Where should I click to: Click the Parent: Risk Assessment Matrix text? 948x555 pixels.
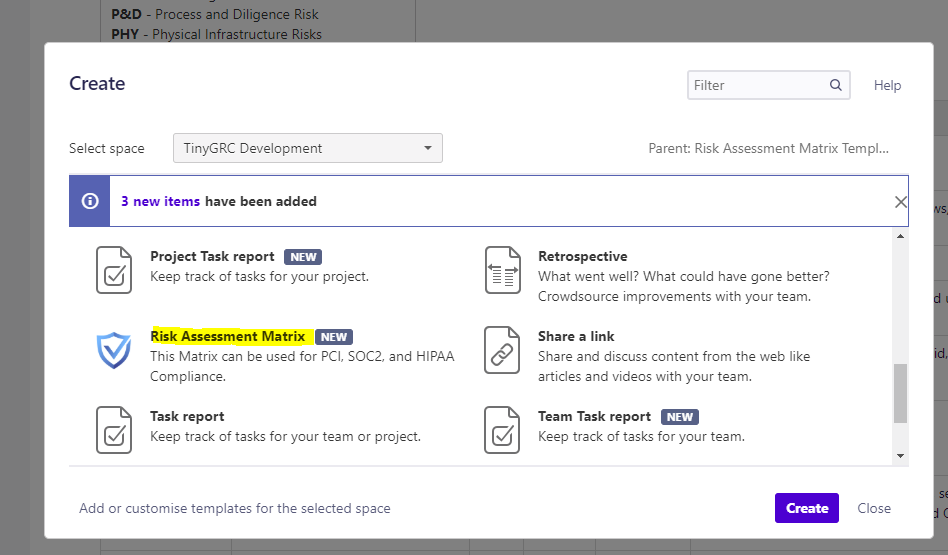768,148
